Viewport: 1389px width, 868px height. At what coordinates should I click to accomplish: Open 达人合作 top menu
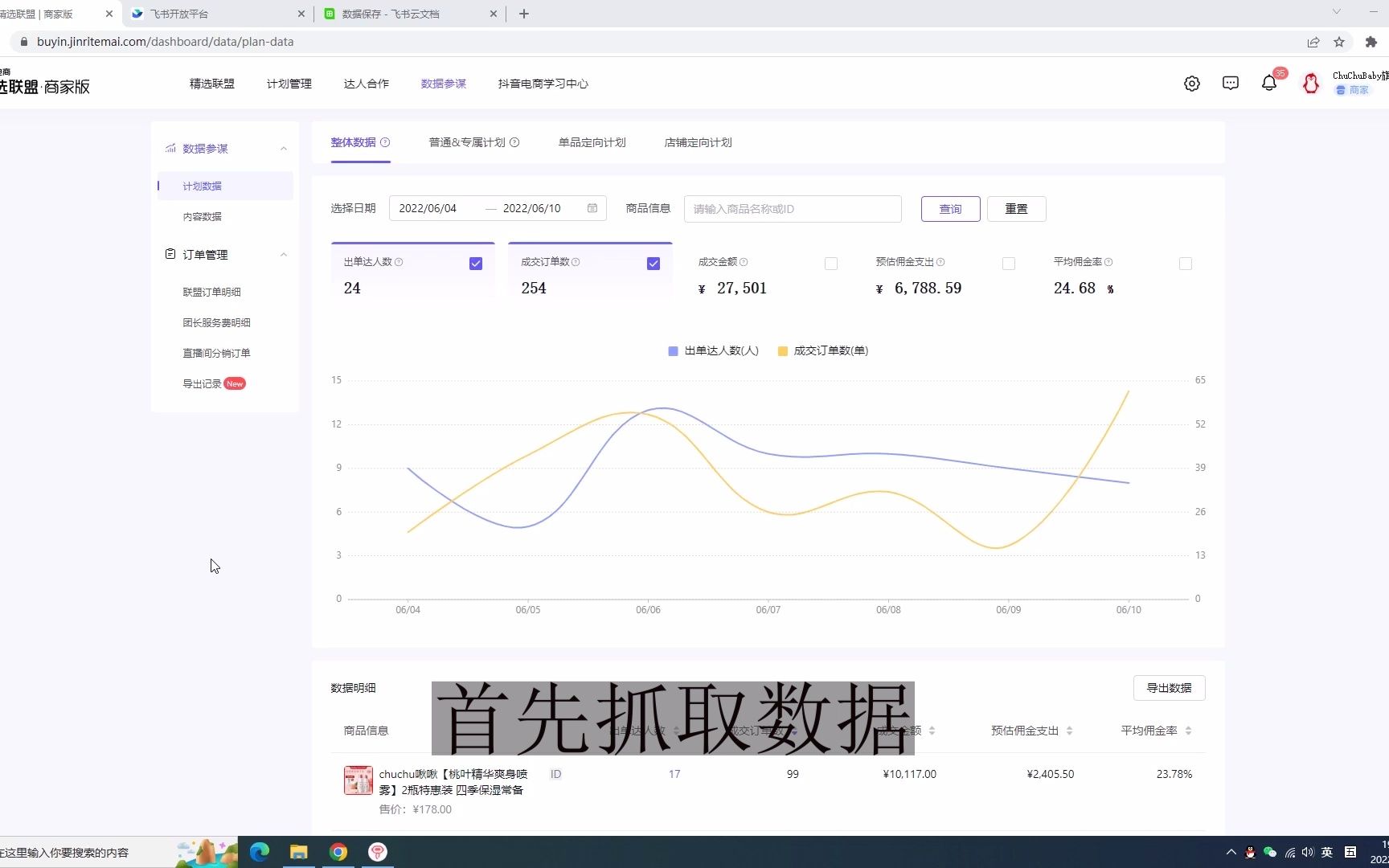click(367, 84)
